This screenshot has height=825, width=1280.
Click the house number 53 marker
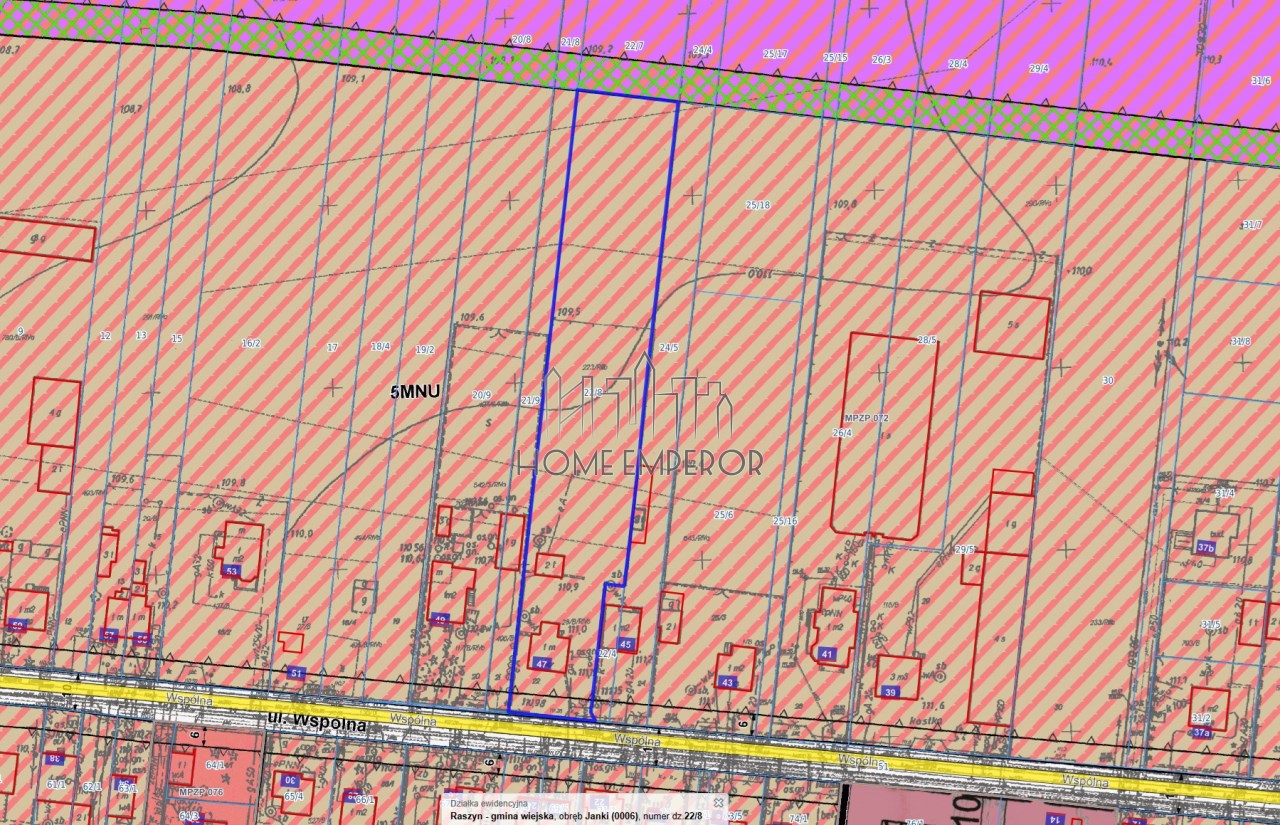[x=232, y=571]
